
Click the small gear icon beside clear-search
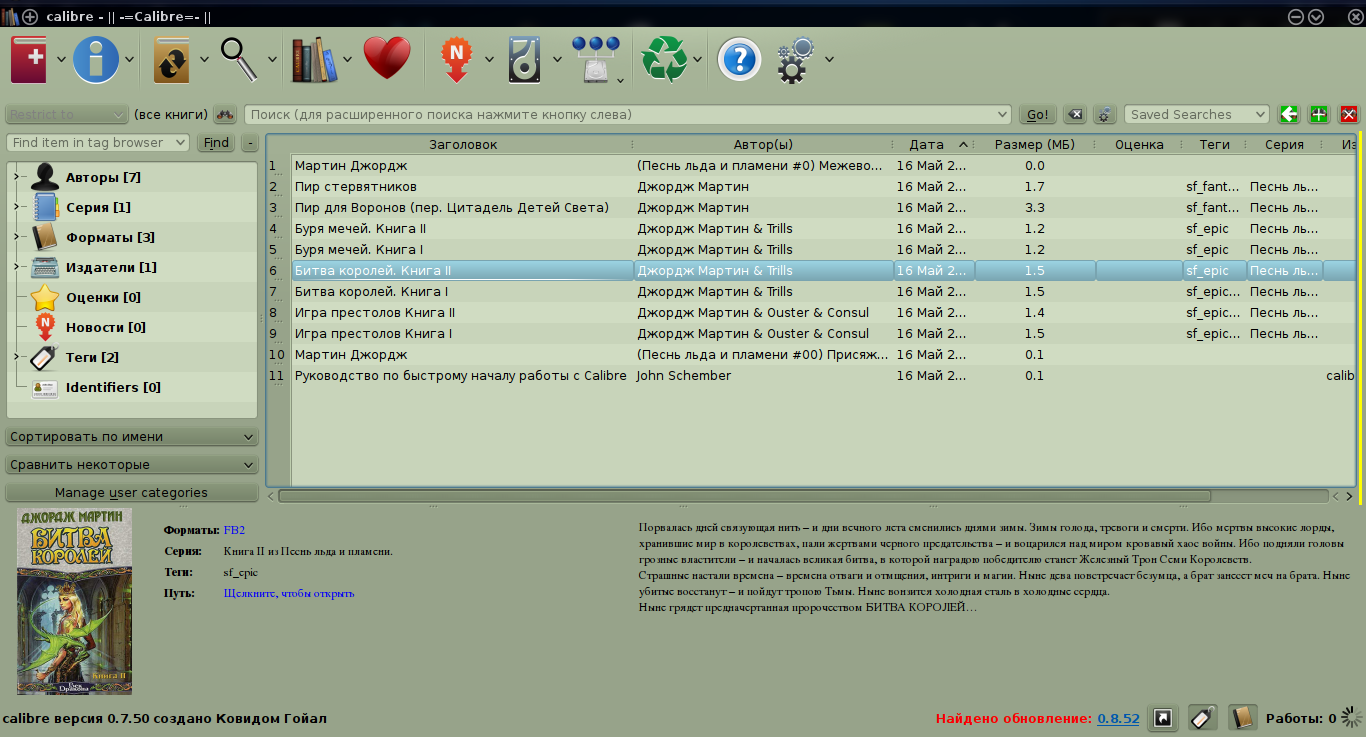click(x=1104, y=115)
